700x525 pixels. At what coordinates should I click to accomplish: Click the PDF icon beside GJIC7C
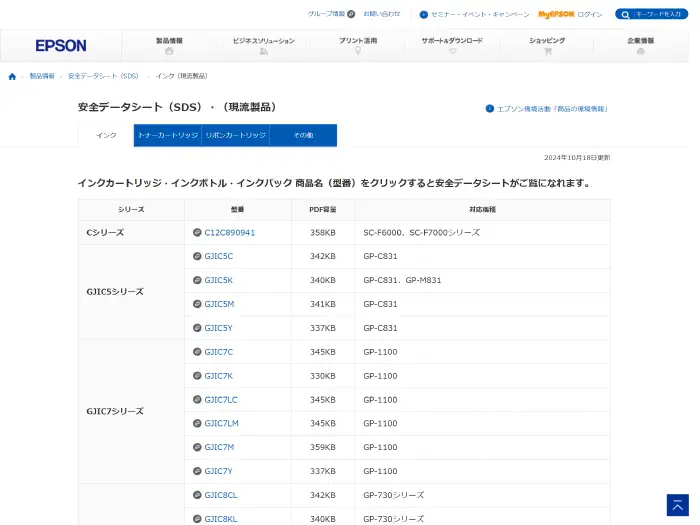pyautogui.click(x=197, y=352)
